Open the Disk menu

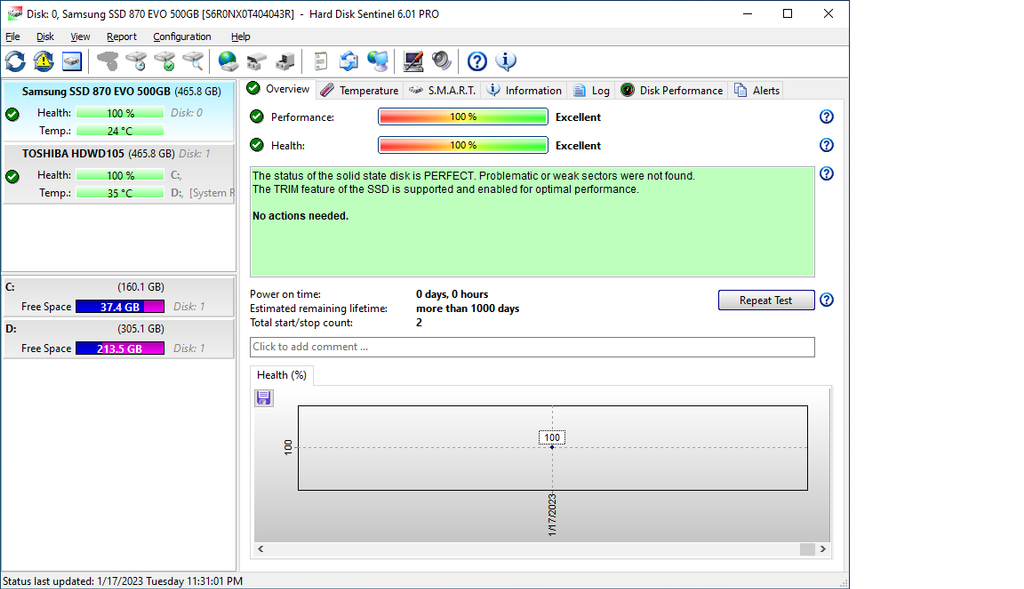coord(45,37)
